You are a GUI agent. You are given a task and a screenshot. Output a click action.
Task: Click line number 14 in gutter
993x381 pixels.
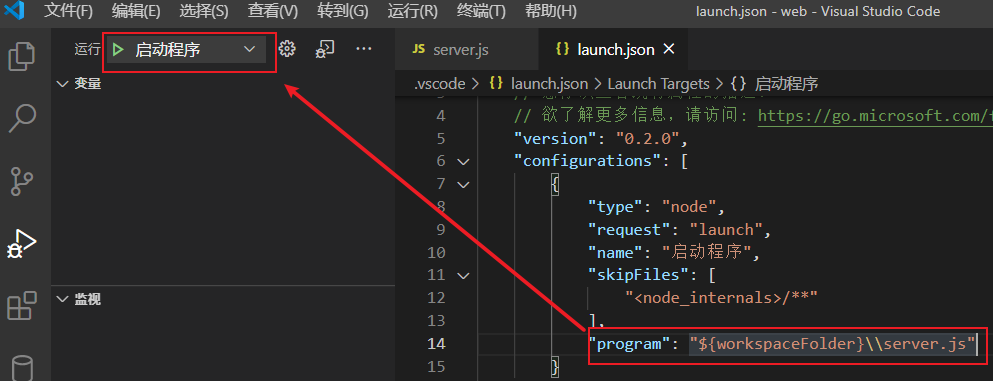pos(436,344)
